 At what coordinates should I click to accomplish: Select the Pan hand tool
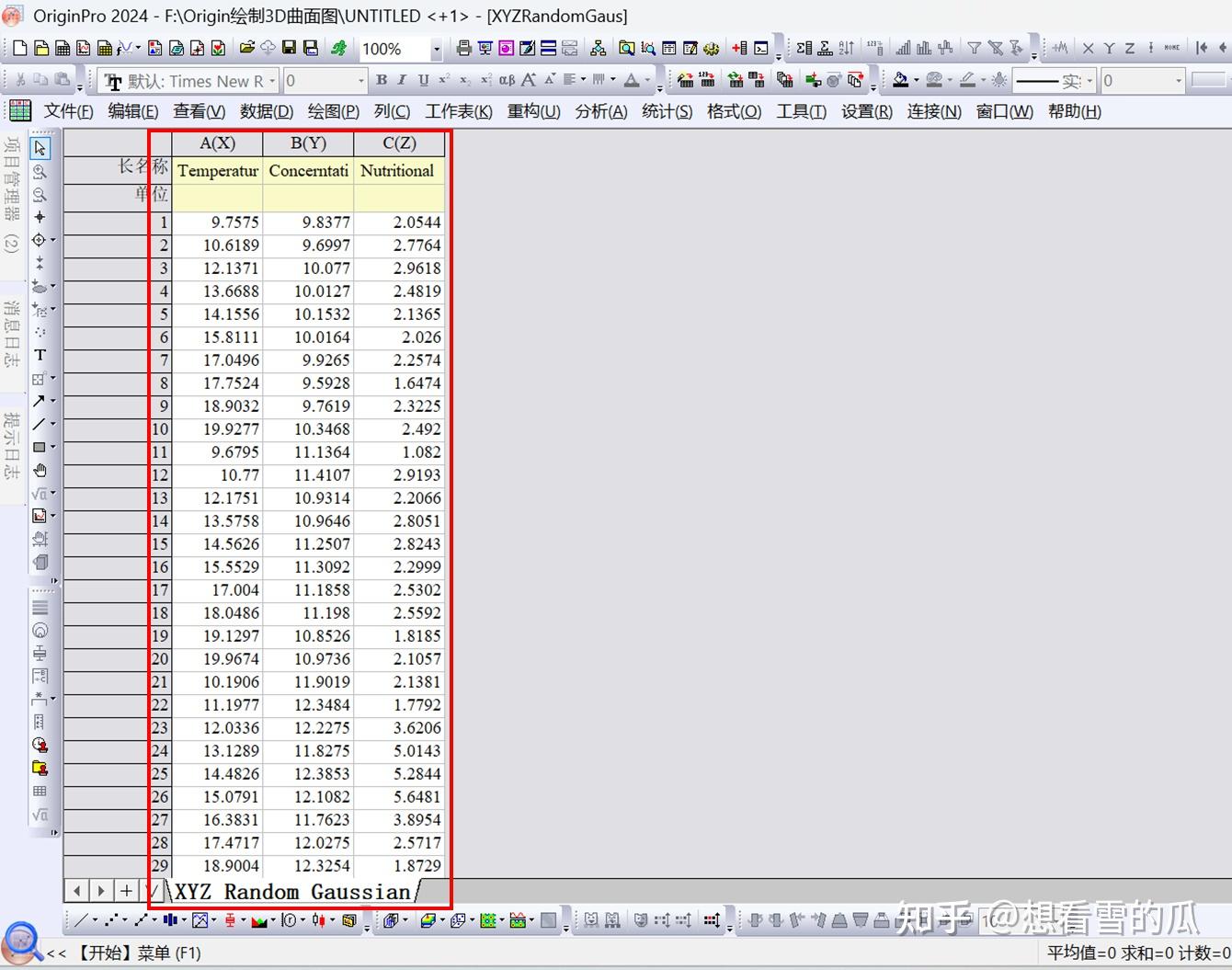click(x=40, y=470)
